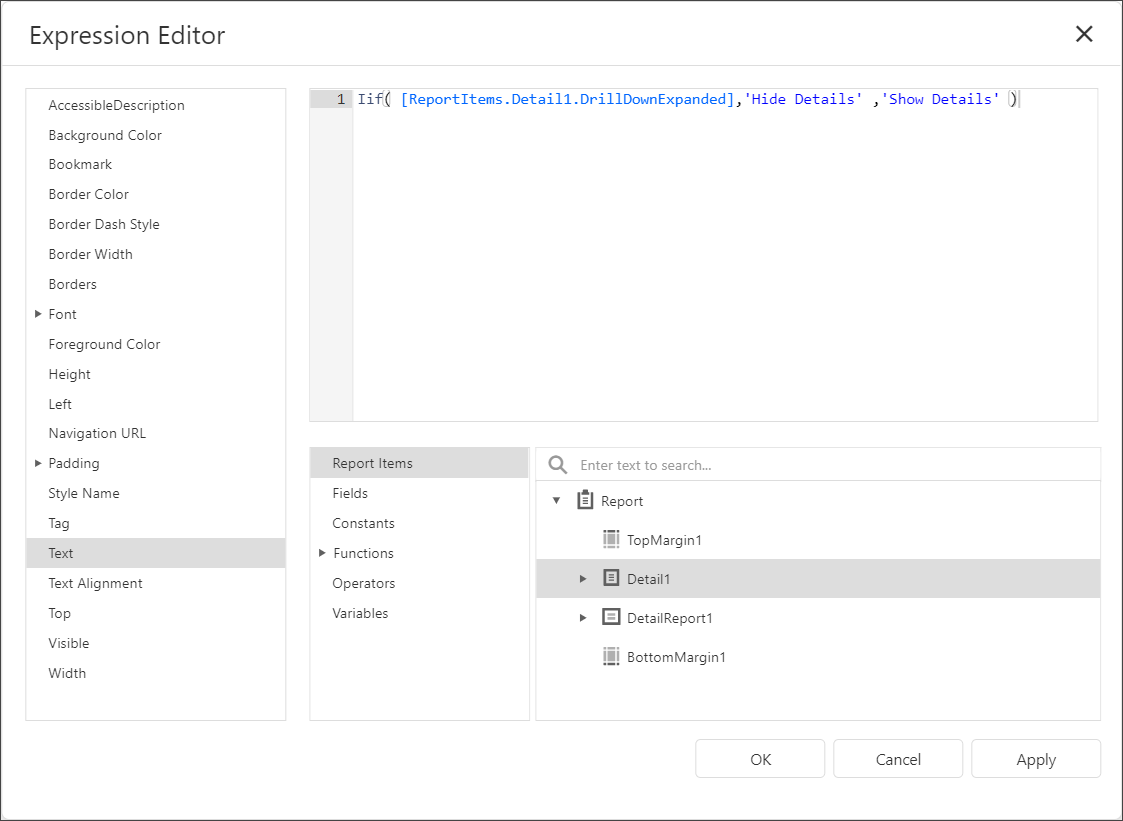
Task: Select the Background Color property
Action: (104, 134)
